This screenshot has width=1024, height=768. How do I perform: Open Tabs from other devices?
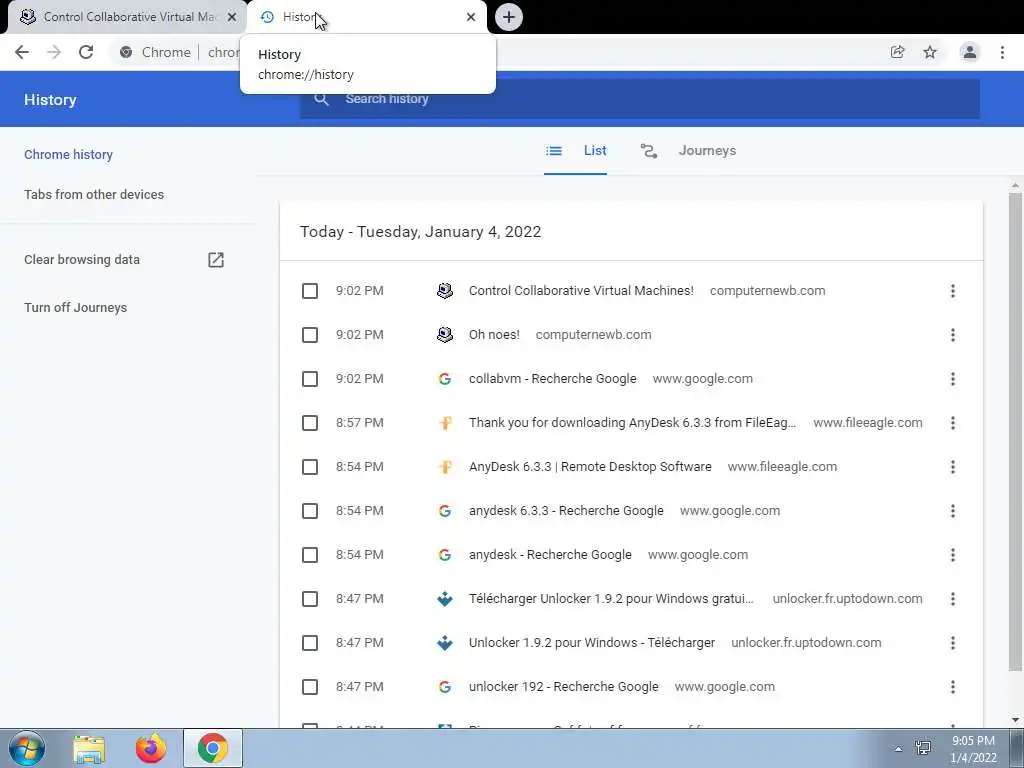pyautogui.click(x=94, y=195)
